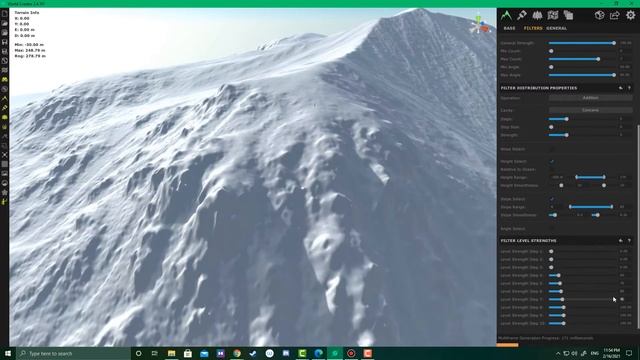The width and height of the screenshot is (640, 360).
Task: Adjust the General Strength slider
Action: [x=582, y=43]
